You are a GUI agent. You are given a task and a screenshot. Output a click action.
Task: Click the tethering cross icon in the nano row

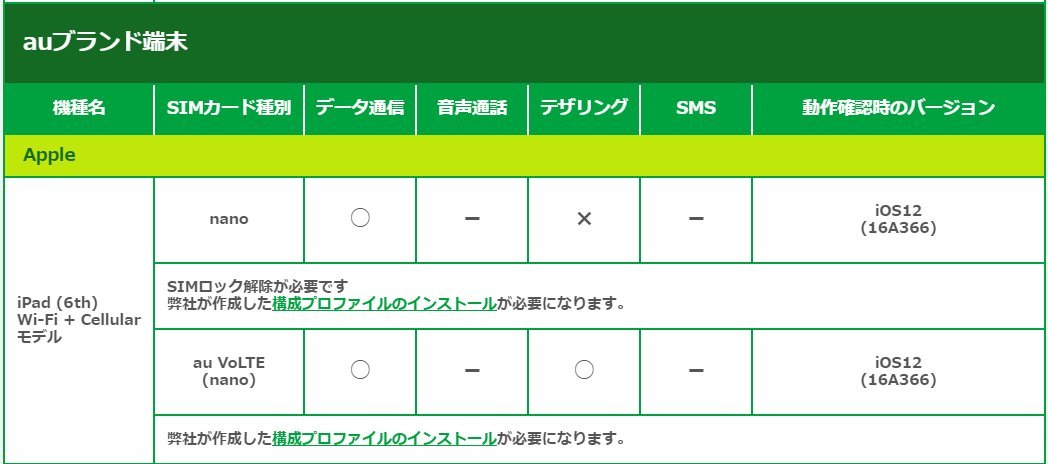(x=585, y=219)
